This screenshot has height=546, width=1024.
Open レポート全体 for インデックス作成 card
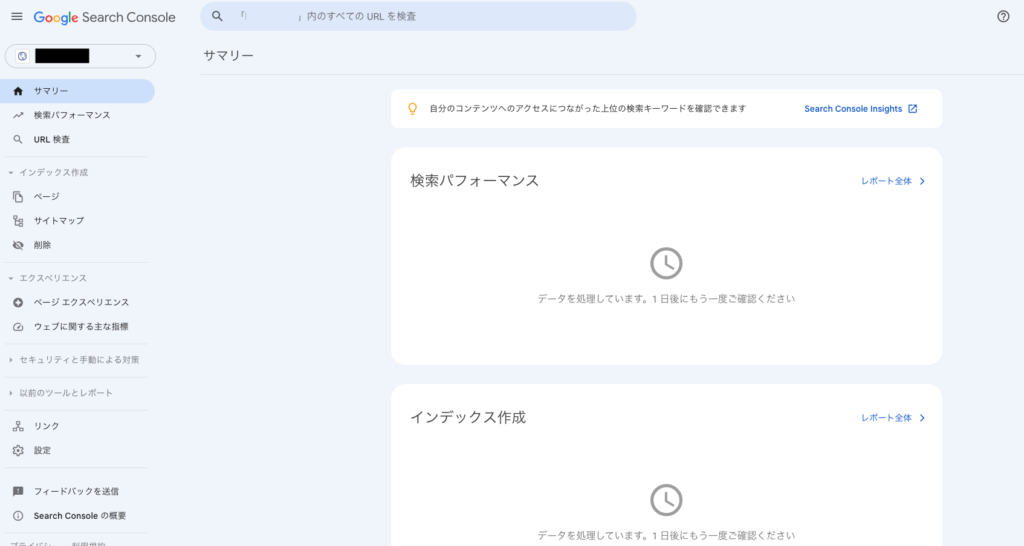886,418
